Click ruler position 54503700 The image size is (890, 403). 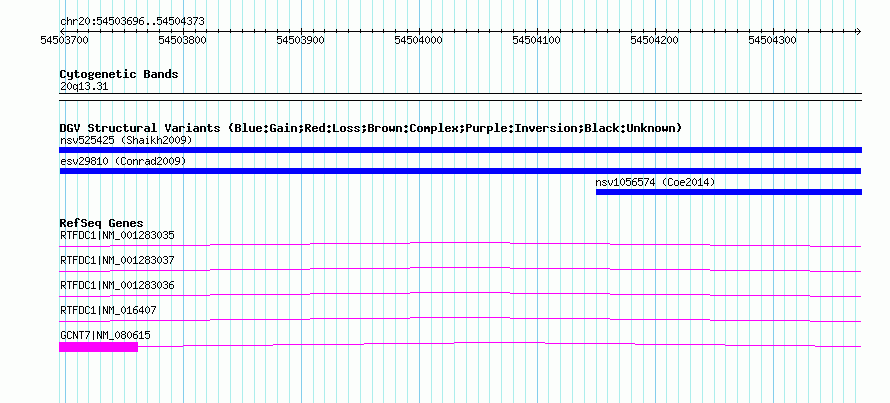tap(64, 40)
